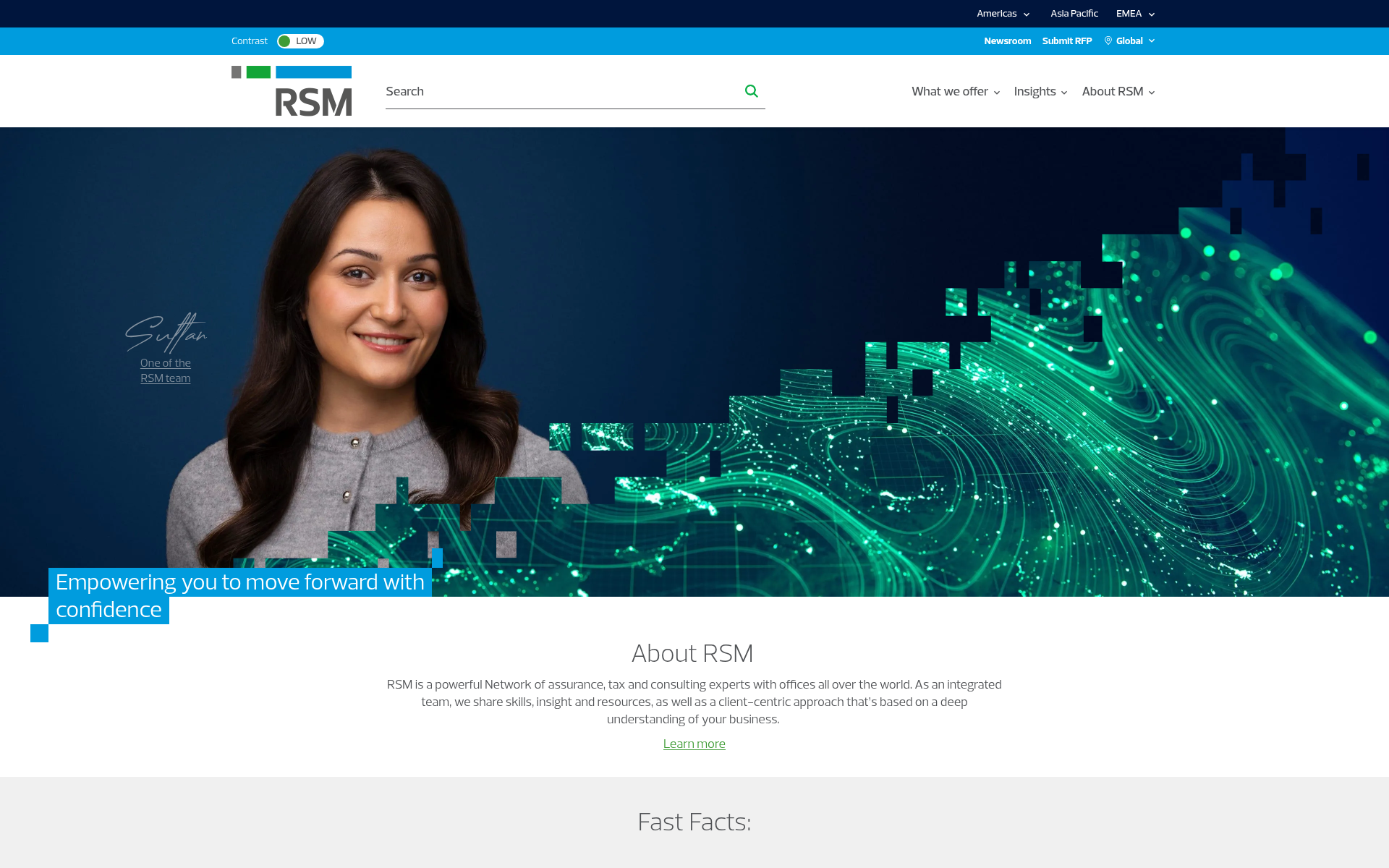1389x868 pixels.
Task: Click the RSM logo
Action: (292, 91)
